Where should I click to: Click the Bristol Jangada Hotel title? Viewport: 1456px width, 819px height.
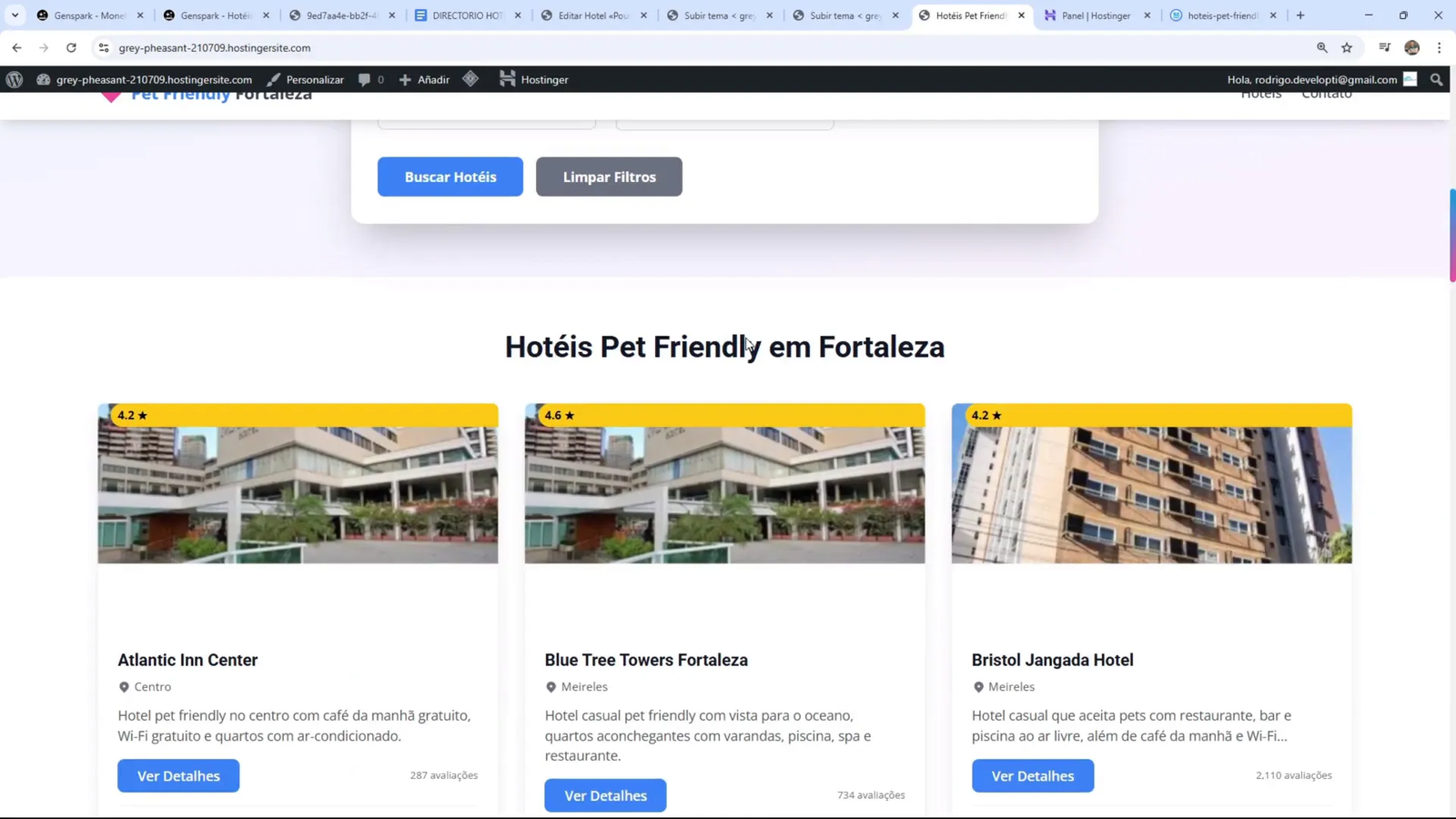pos(1052,660)
